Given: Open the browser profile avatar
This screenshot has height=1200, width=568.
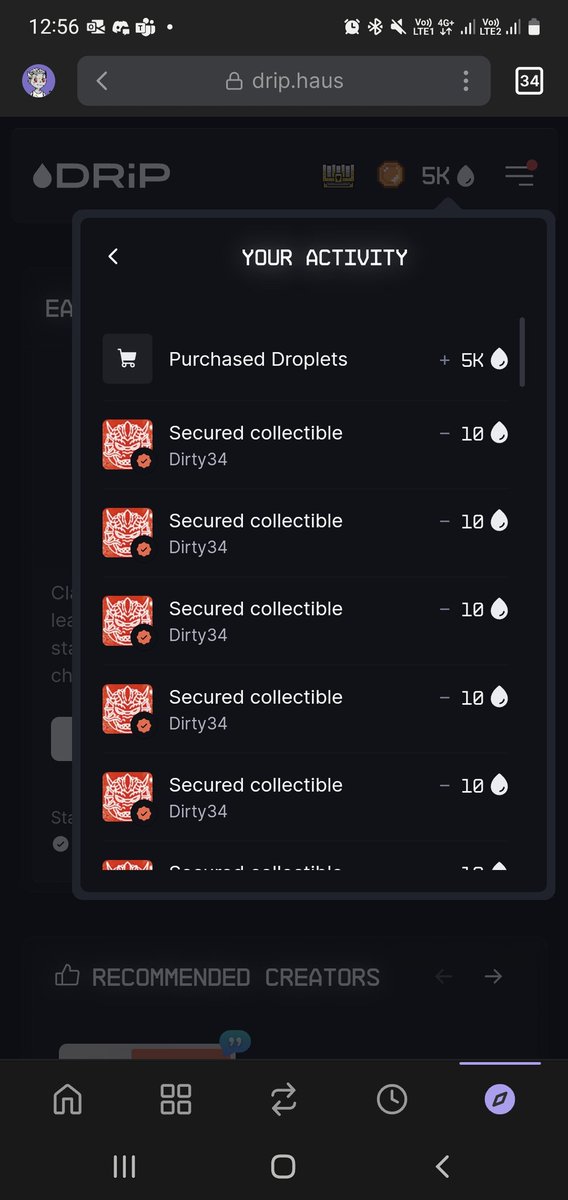Looking at the screenshot, I should pos(39,81).
